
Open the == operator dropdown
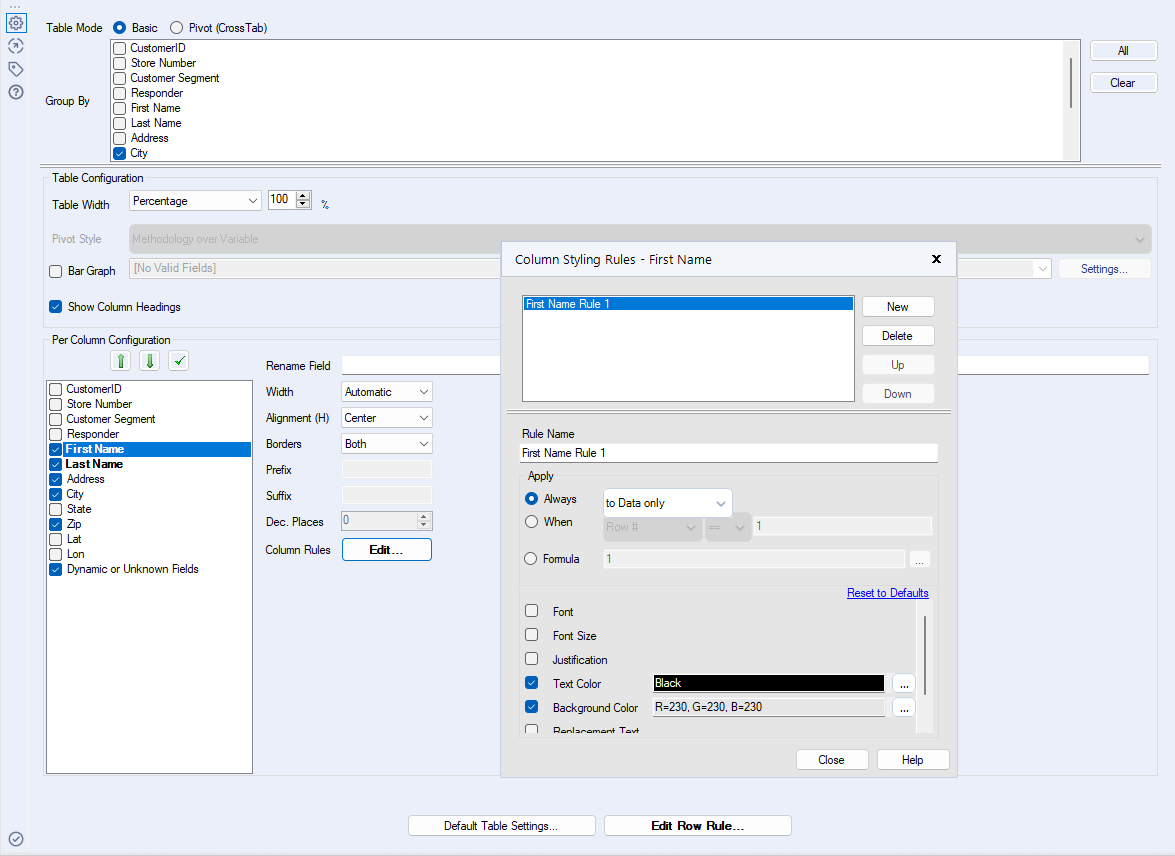point(728,527)
